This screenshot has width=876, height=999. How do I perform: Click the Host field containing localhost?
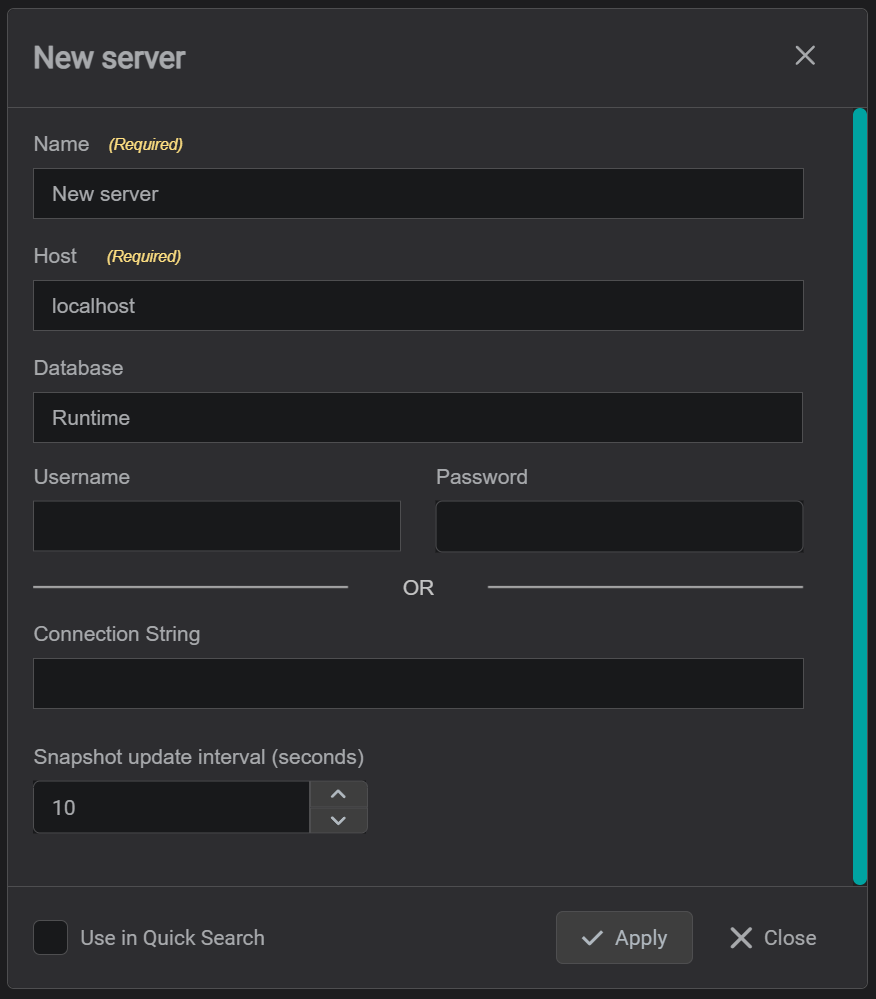(x=418, y=305)
